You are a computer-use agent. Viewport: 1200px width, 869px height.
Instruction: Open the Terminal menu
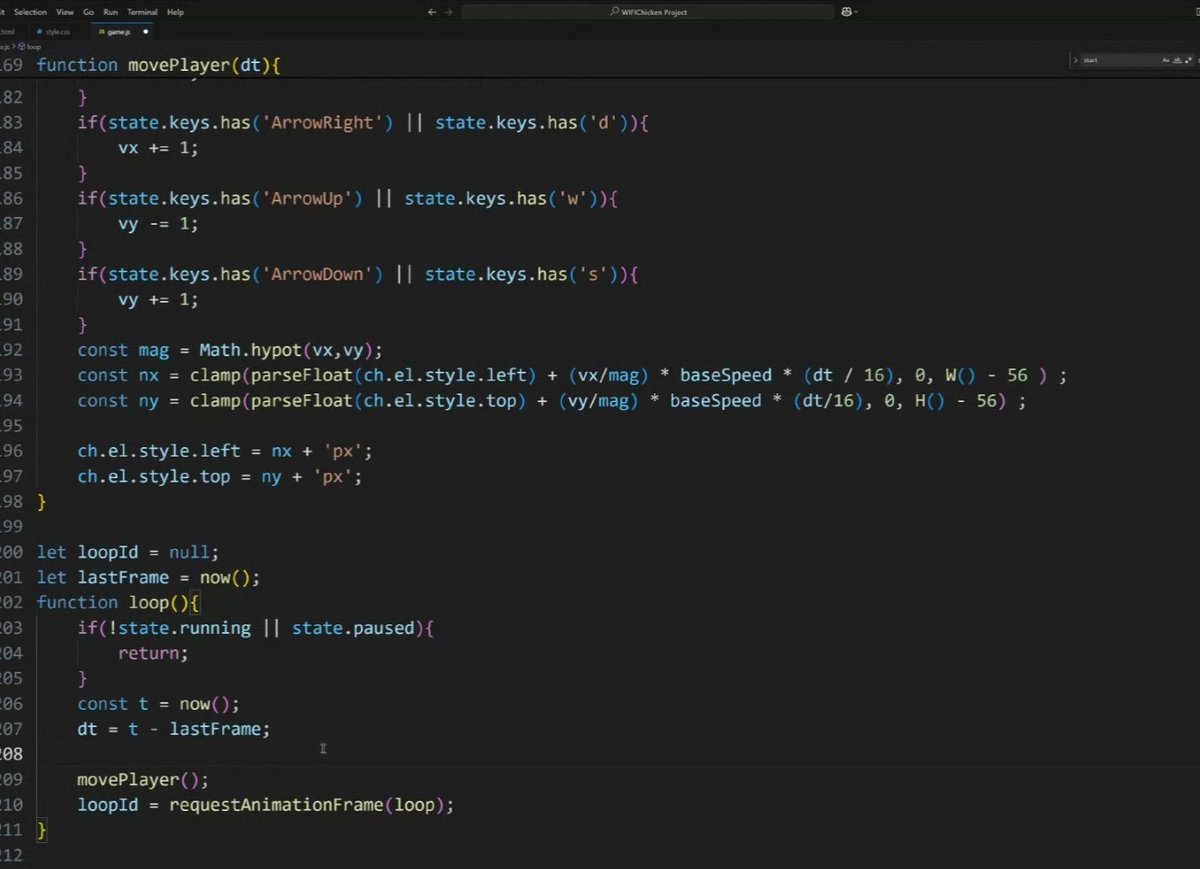click(142, 11)
